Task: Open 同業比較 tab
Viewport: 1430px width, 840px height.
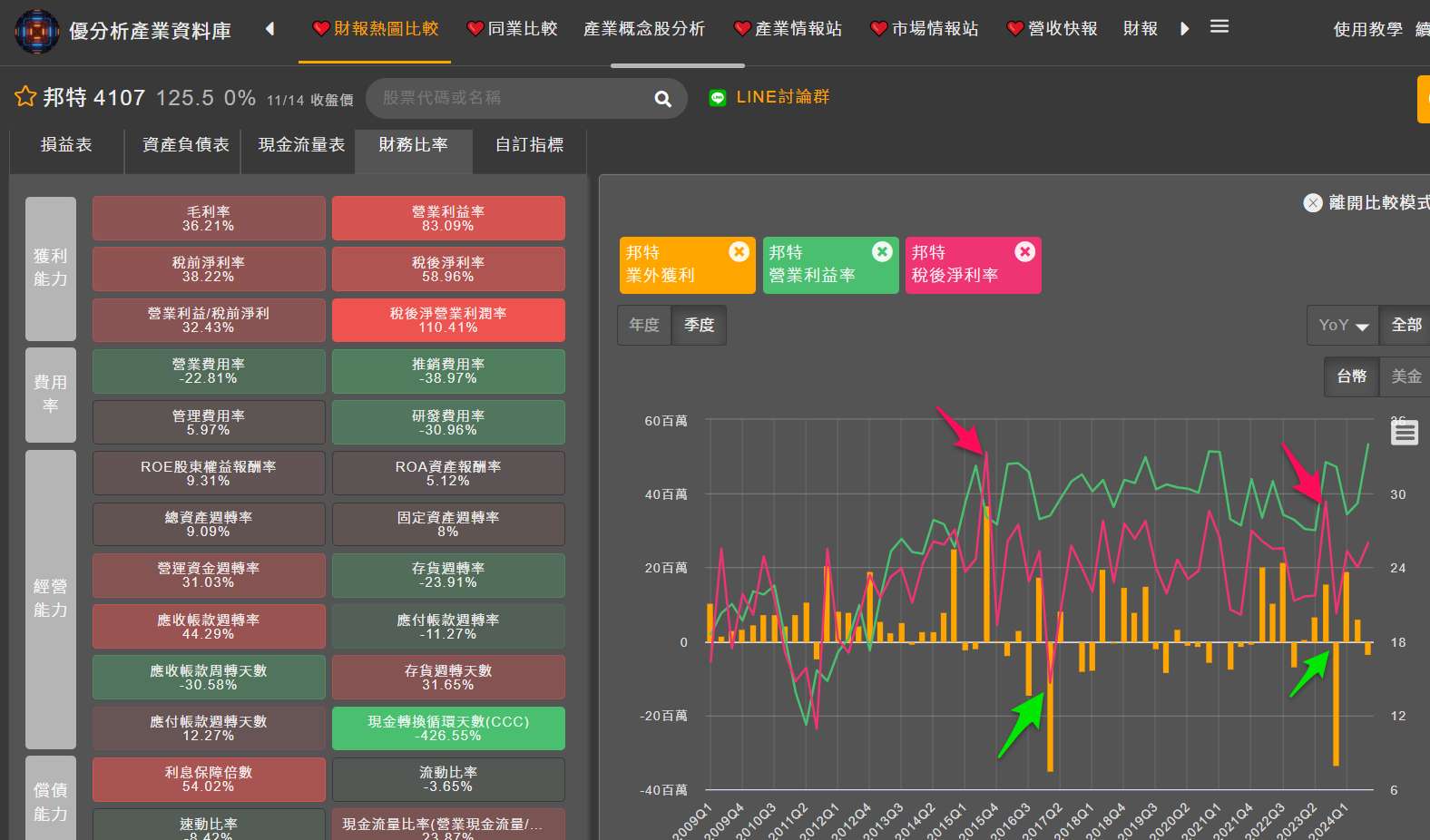Action: pos(512,29)
